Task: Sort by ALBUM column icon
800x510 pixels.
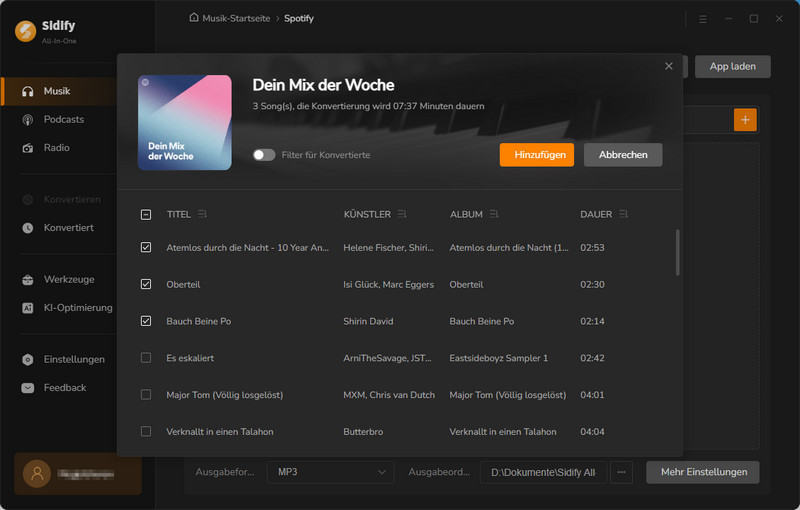Action: (x=493, y=214)
